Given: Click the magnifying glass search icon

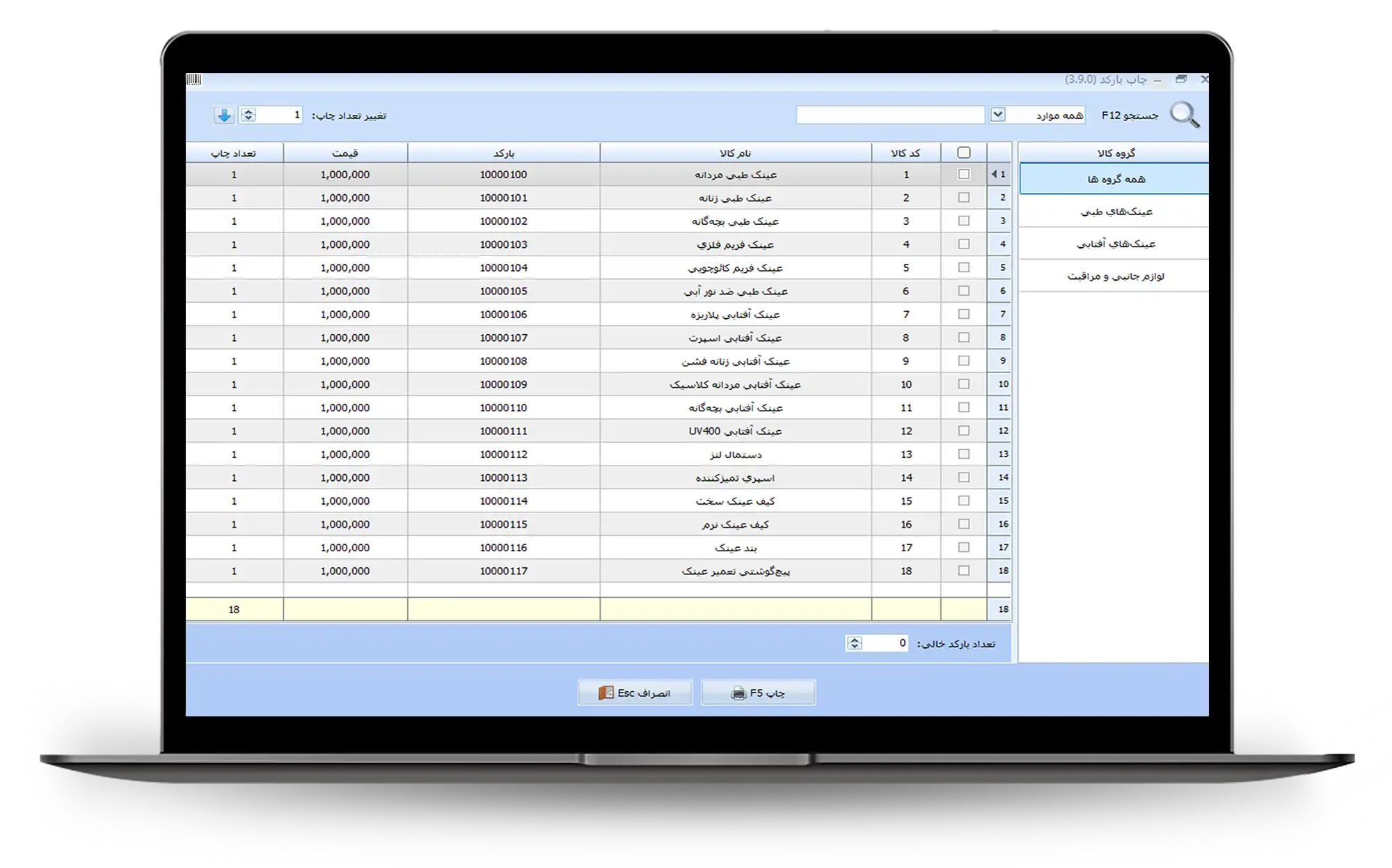Looking at the screenshot, I should point(1184,115).
